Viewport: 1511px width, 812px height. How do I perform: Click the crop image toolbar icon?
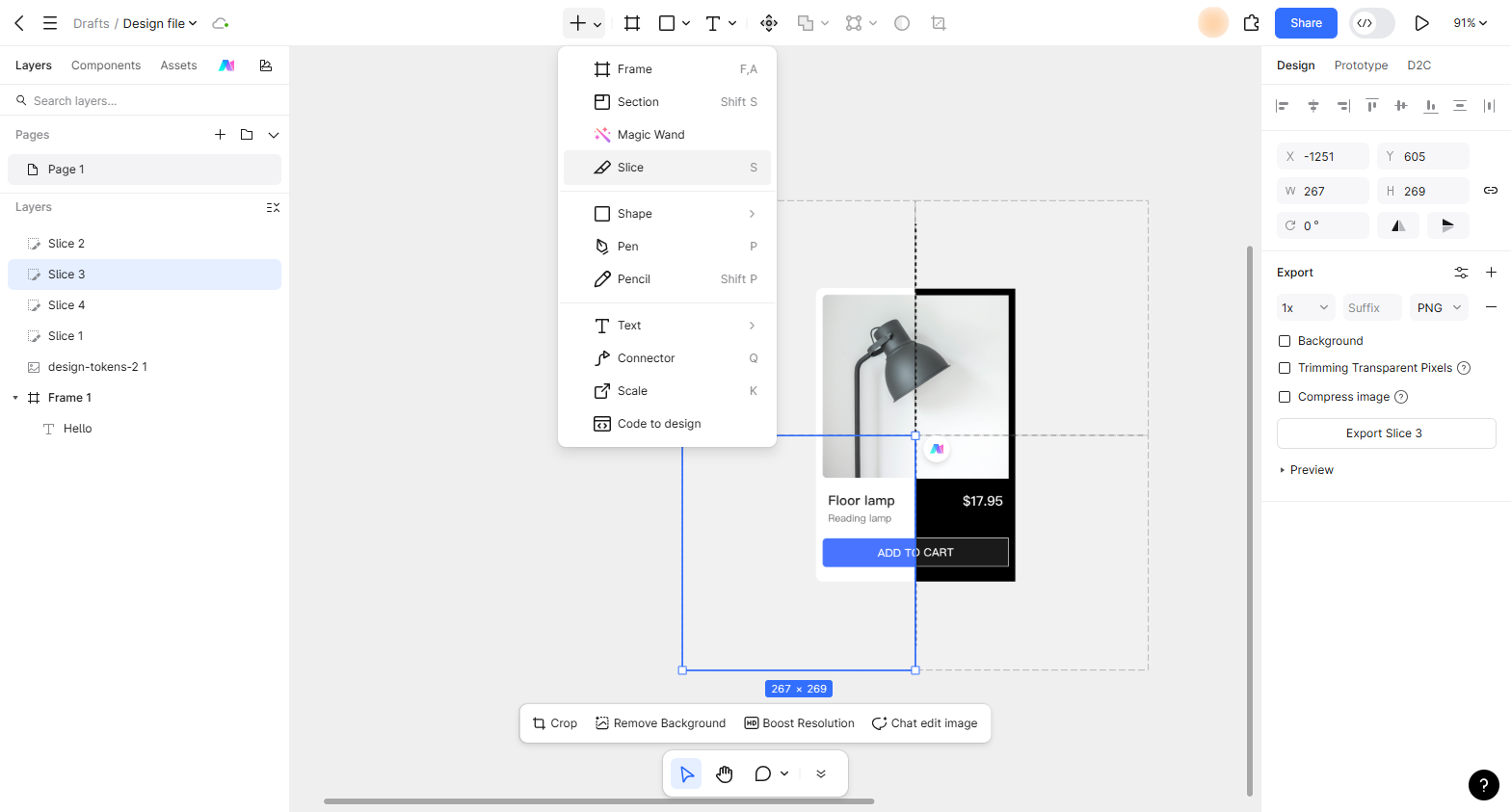tap(939, 23)
